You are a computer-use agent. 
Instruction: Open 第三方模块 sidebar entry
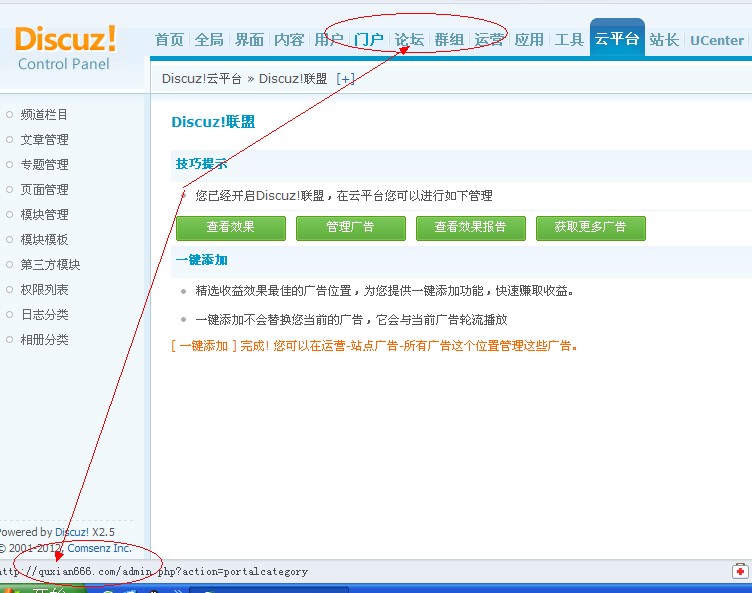coord(50,264)
